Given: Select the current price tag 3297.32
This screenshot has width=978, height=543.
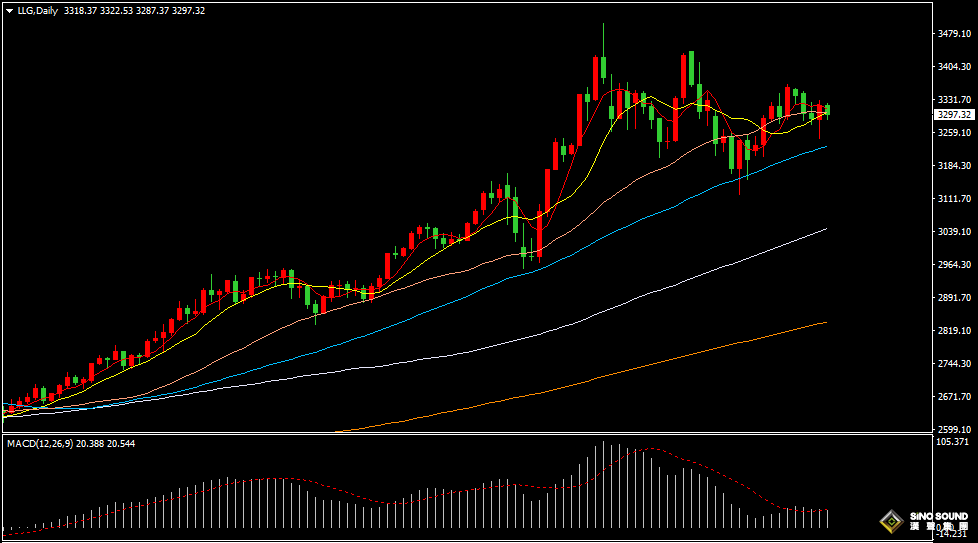Looking at the screenshot, I should tap(954, 115).
